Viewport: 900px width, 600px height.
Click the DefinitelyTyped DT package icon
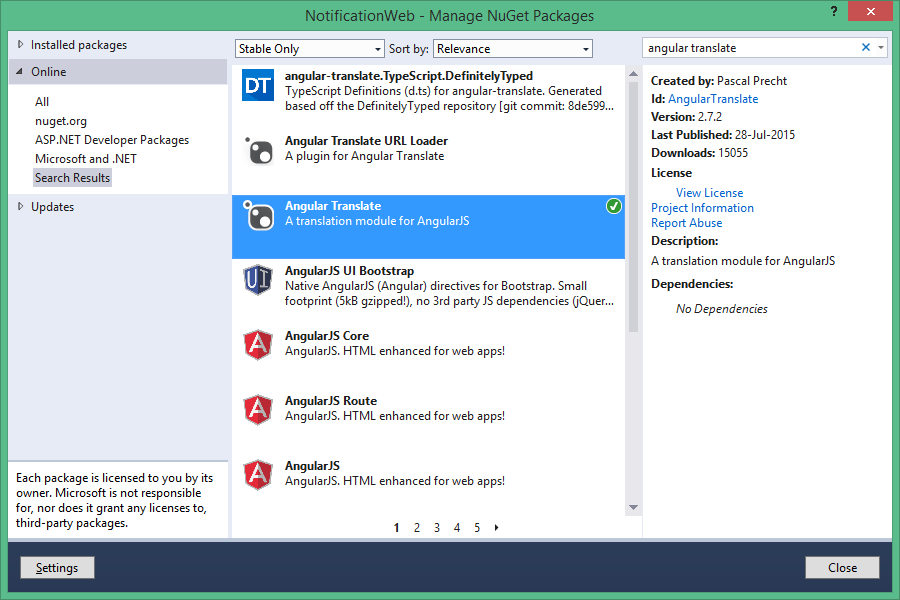tap(259, 87)
